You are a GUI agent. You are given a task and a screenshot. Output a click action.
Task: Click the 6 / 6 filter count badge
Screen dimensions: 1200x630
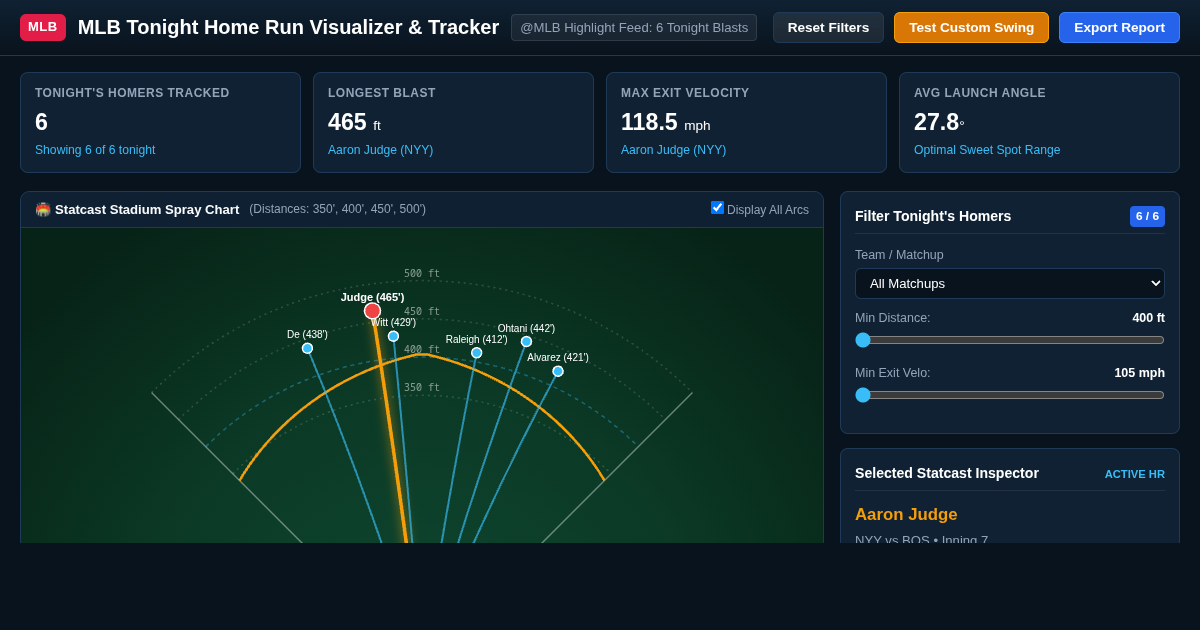click(x=1147, y=216)
